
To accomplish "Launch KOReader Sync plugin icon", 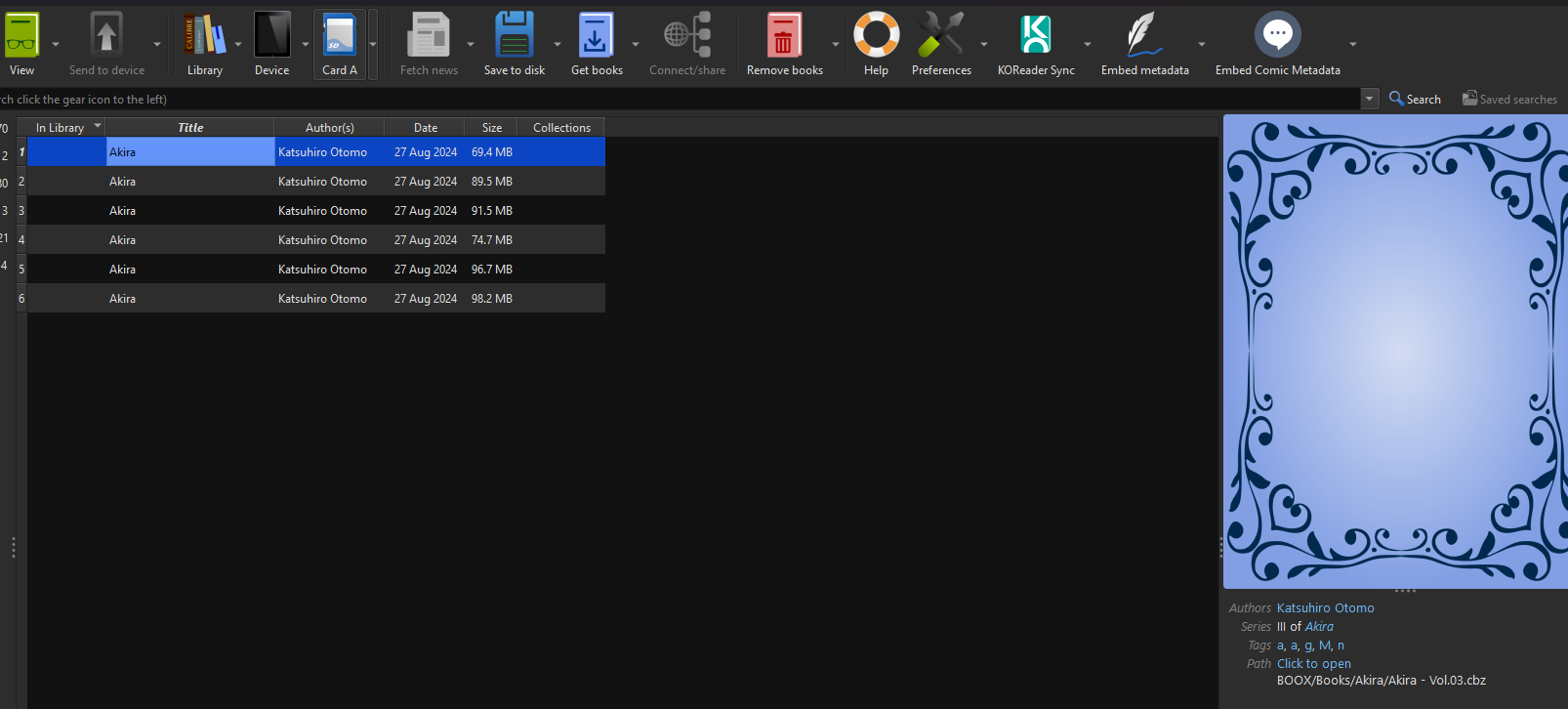I will coord(1036,35).
